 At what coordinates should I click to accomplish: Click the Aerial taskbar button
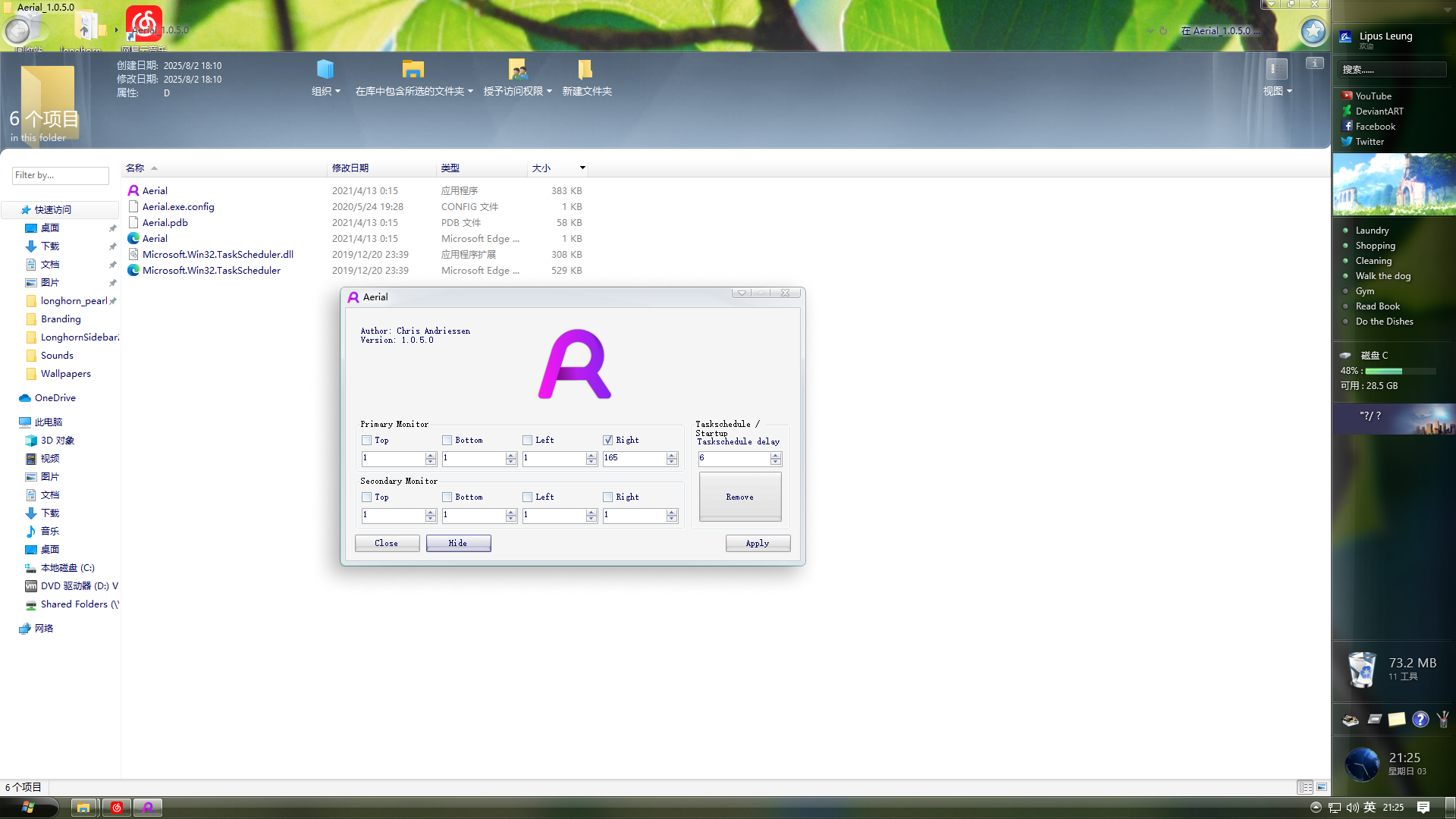click(x=148, y=808)
